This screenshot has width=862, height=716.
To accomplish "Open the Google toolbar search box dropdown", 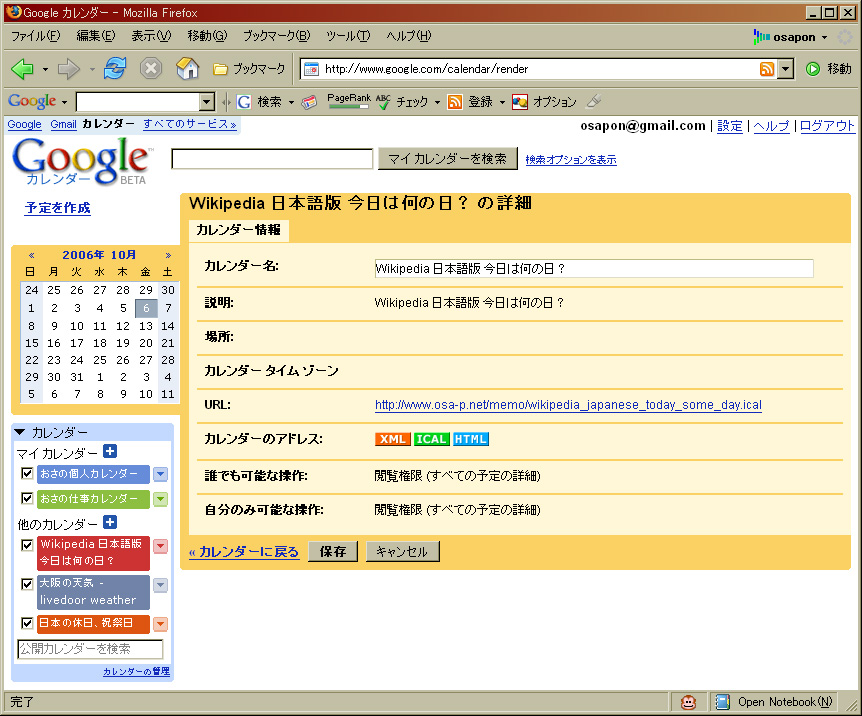I will coord(207,102).
